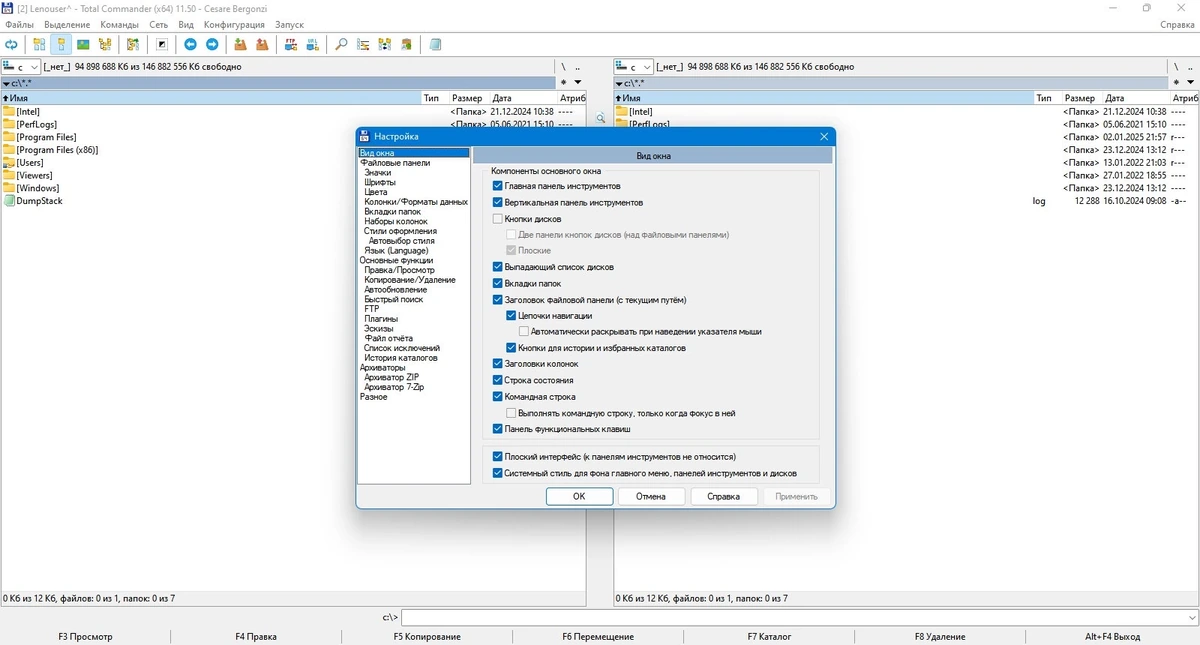Open the left panel drive 'c' dropdown

(21, 67)
